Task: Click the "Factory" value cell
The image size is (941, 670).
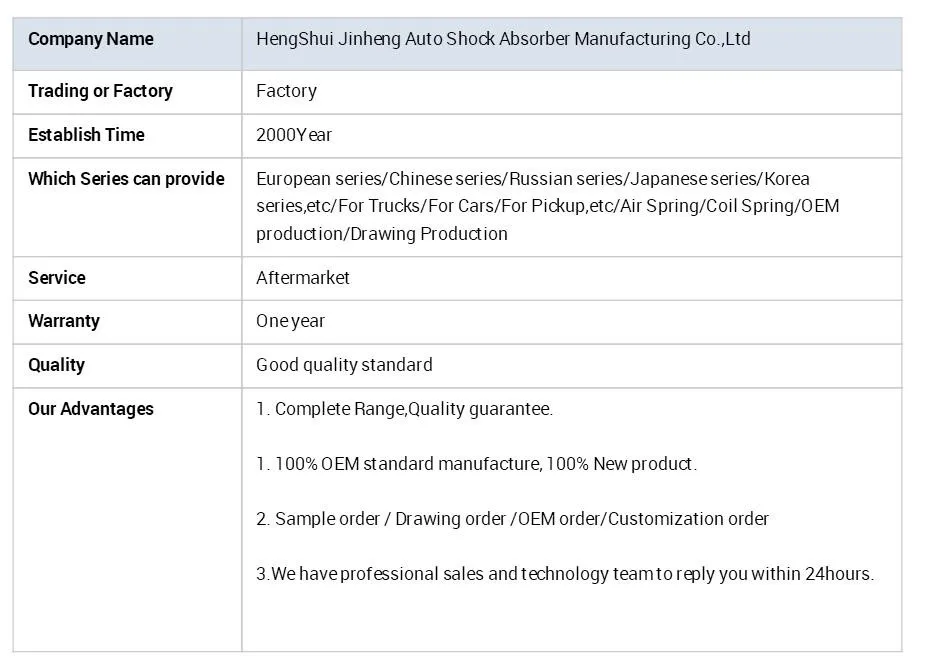Action: tap(286, 91)
